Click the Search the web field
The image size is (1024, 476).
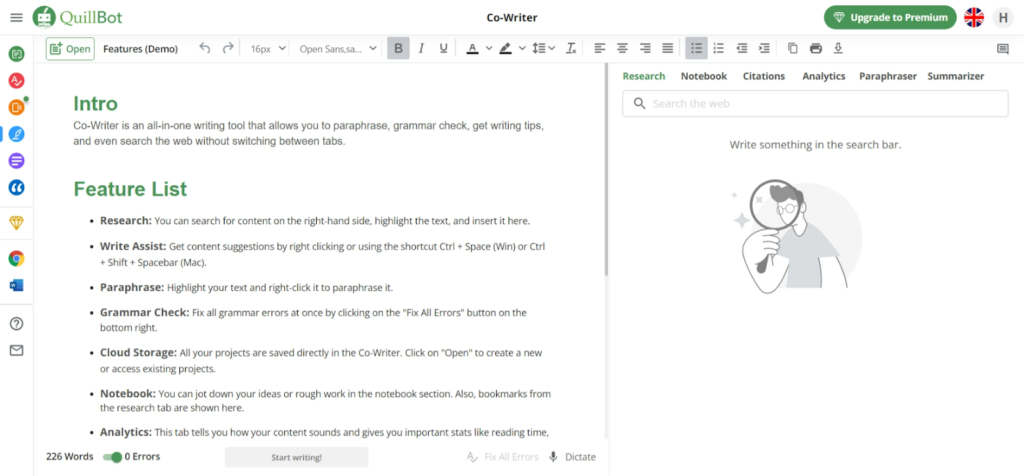pyautogui.click(x=815, y=104)
